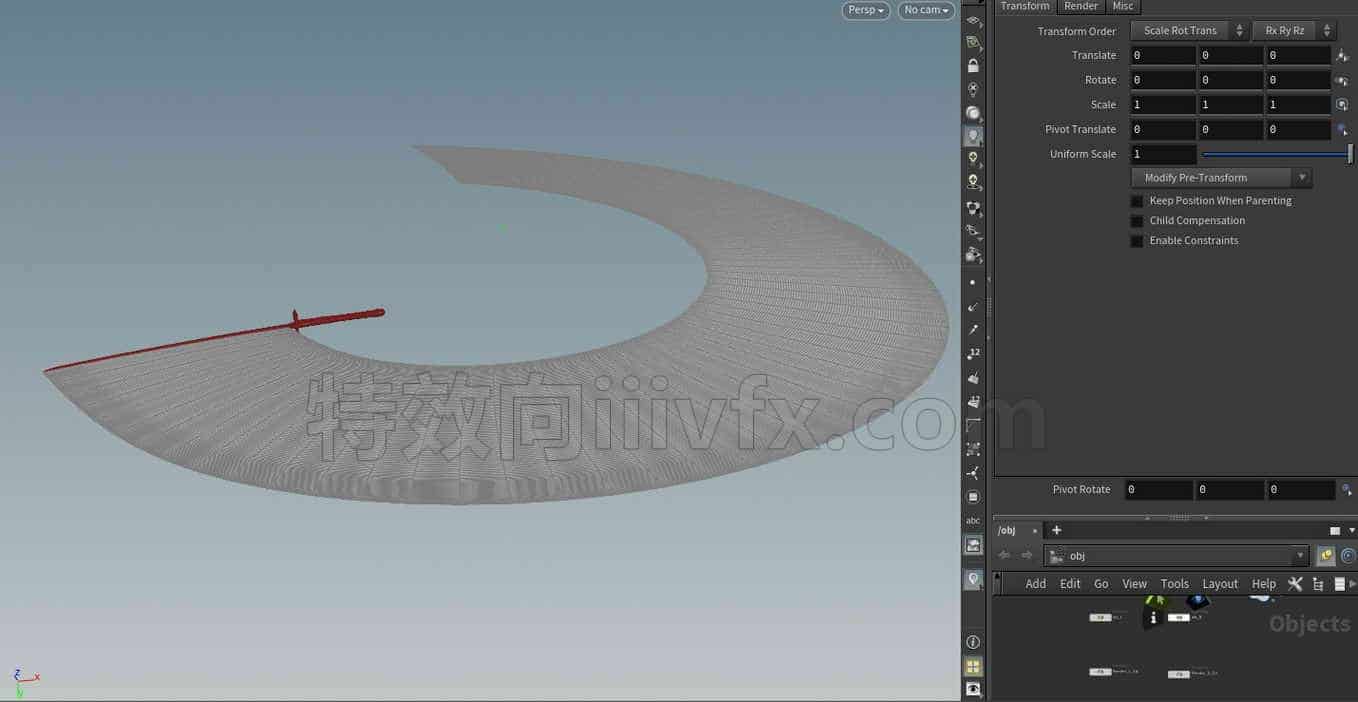
Task: Click the yellow pin icon beside obj path
Action: pyautogui.click(x=1326, y=556)
